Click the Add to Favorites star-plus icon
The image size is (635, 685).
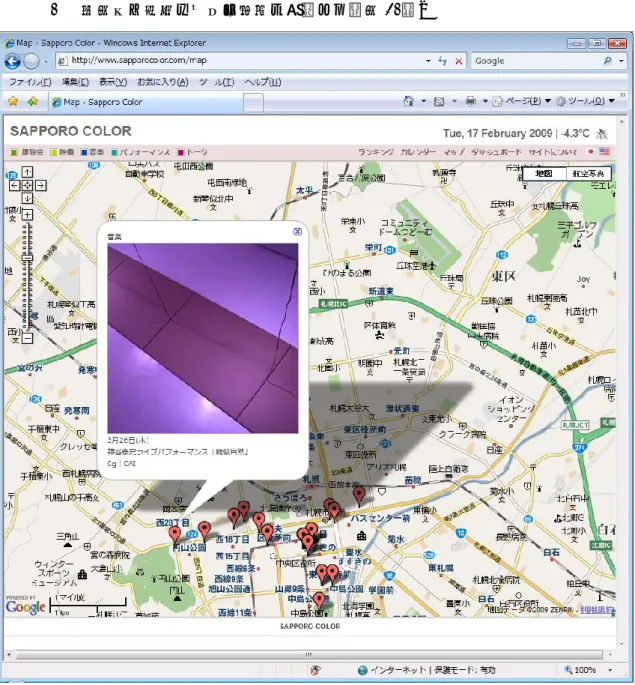coord(32,102)
